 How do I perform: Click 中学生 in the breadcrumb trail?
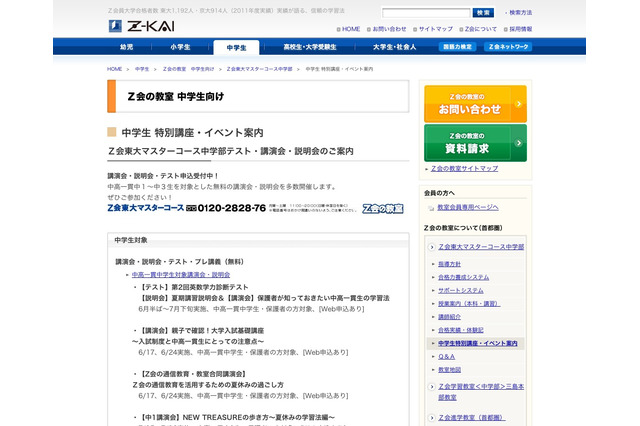click(142, 69)
